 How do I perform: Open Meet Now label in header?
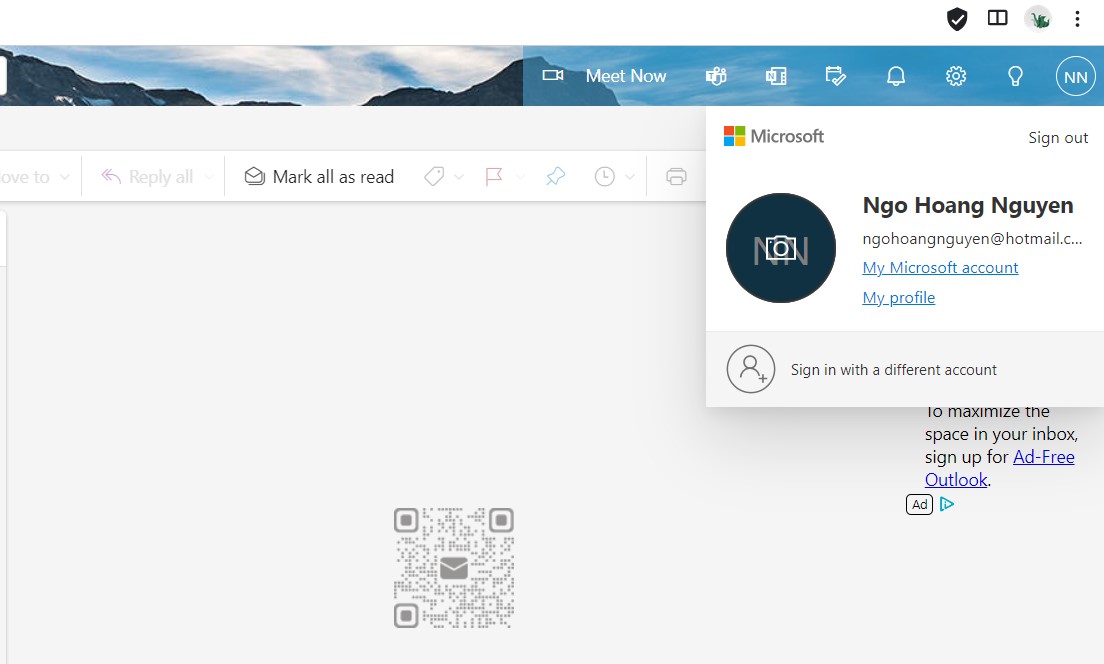pyautogui.click(x=625, y=76)
